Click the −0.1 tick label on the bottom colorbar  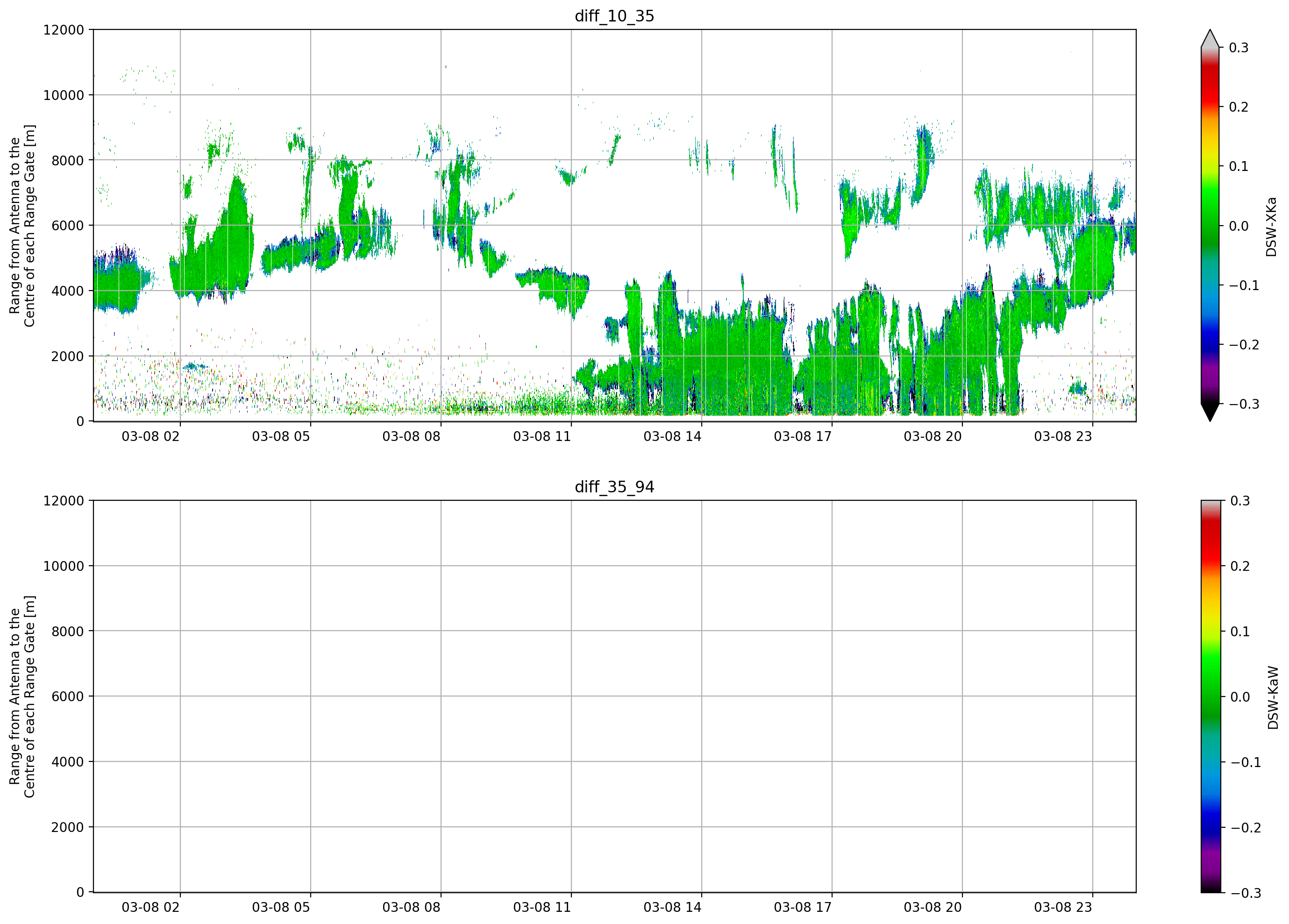1245,763
